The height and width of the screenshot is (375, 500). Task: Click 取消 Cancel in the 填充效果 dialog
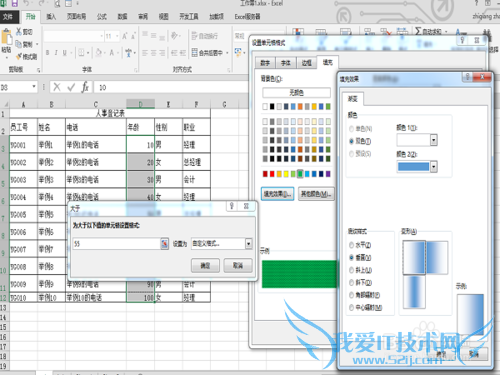point(474,354)
